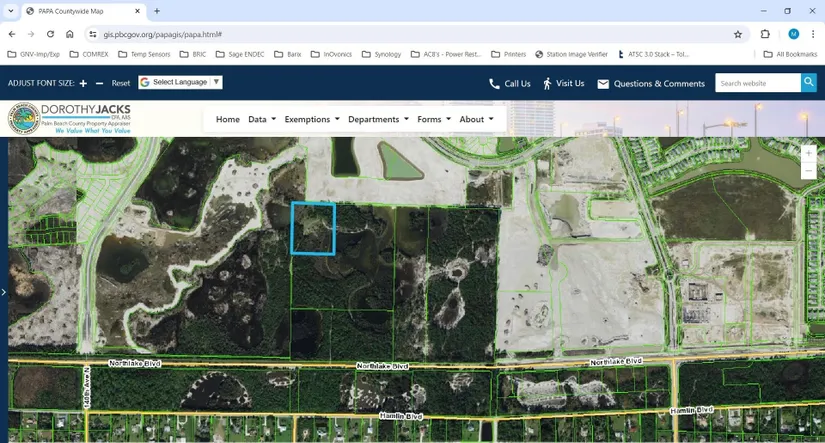The image size is (825, 443).
Task: Expand the Data menu
Action: click(x=263, y=119)
